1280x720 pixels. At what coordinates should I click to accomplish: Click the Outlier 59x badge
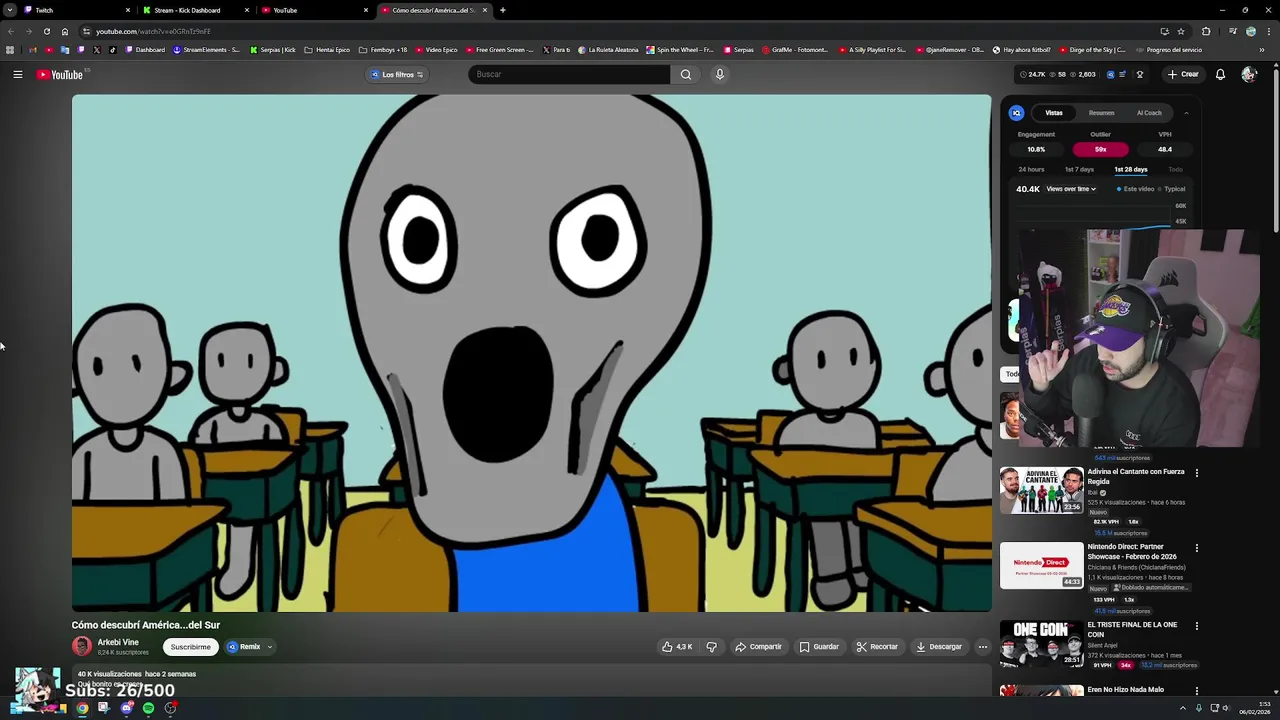tap(1100, 149)
